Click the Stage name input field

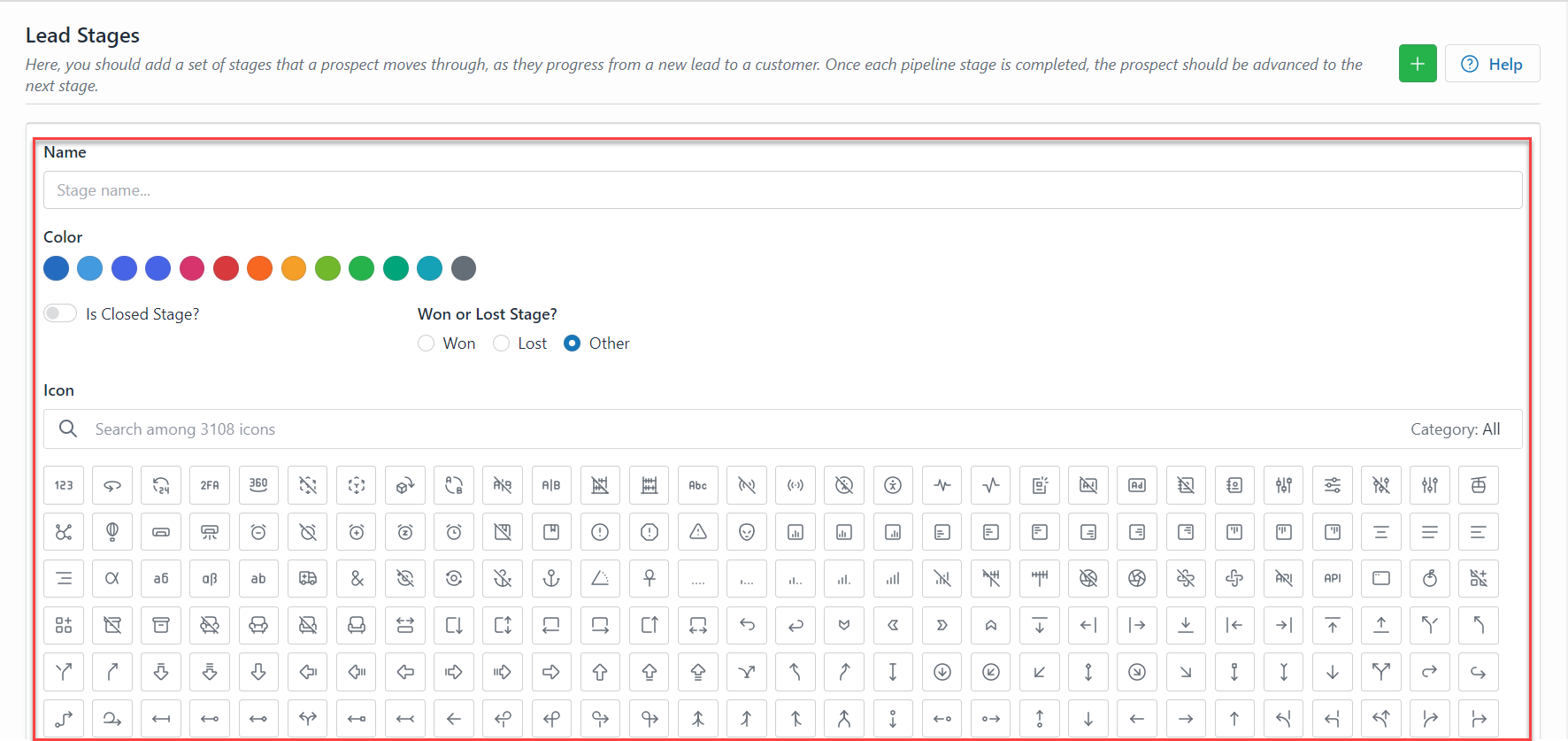[x=782, y=190]
